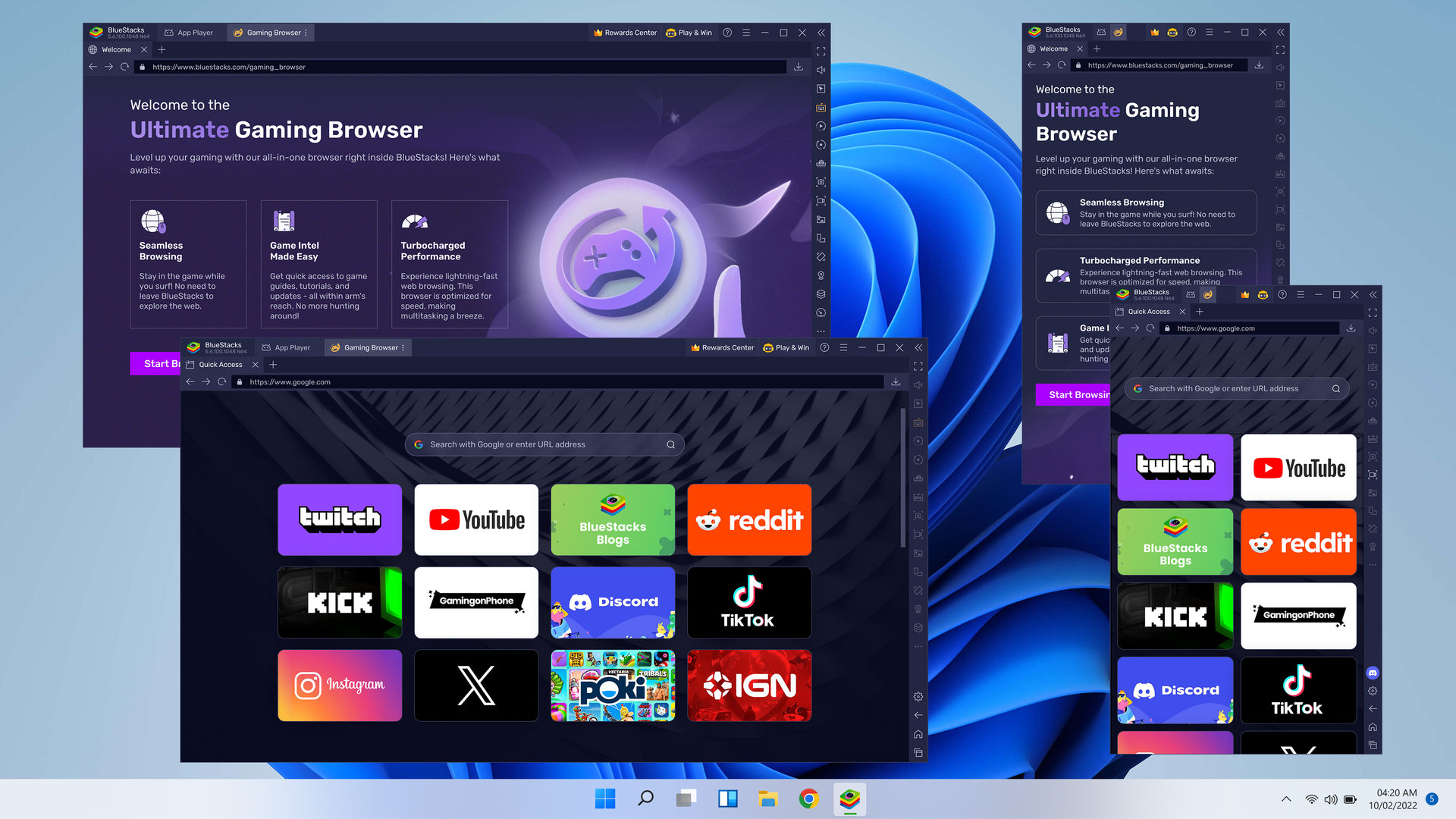
Task: Open the Instagram tile in the center window
Action: pyautogui.click(x=340, y=685)
